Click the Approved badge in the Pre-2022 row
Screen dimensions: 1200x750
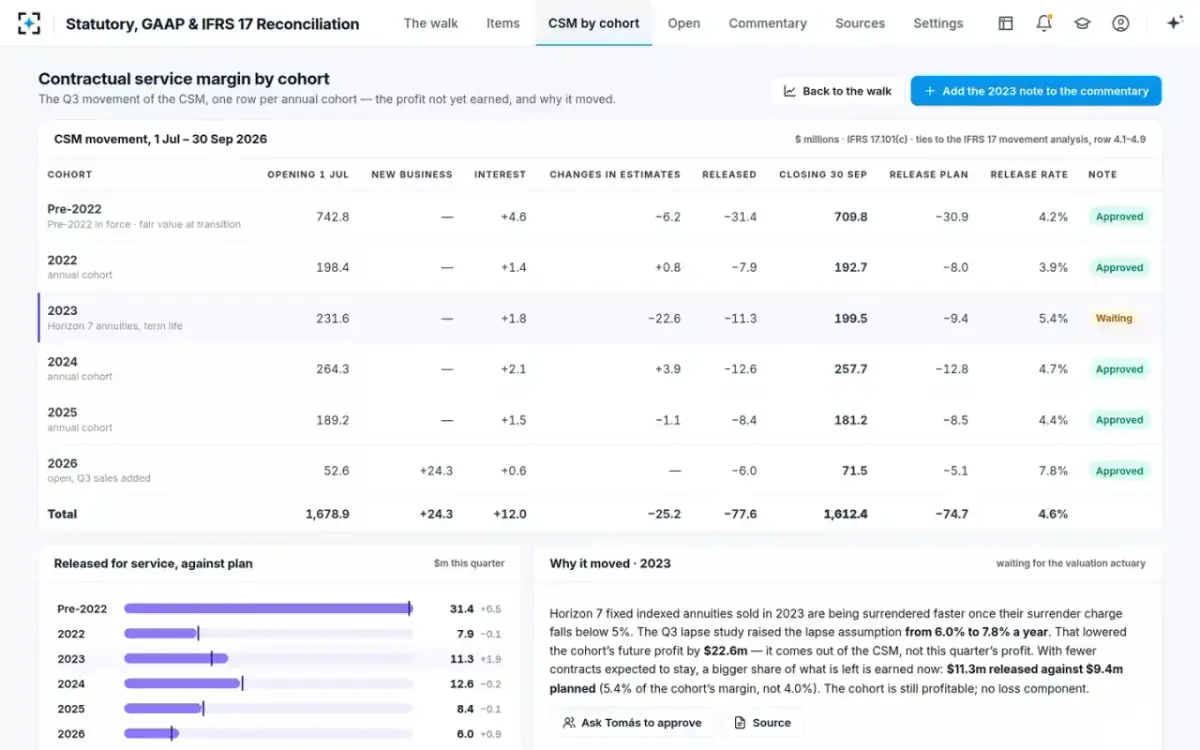(1119, 216)
